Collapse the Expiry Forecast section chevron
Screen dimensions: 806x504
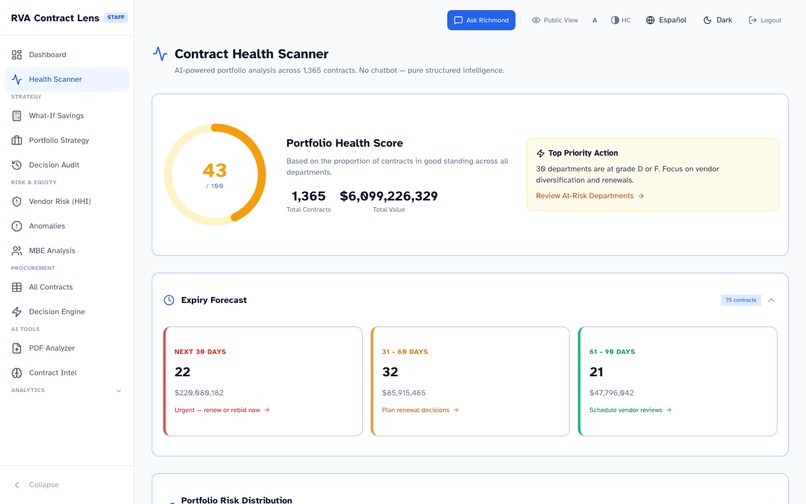771,300
